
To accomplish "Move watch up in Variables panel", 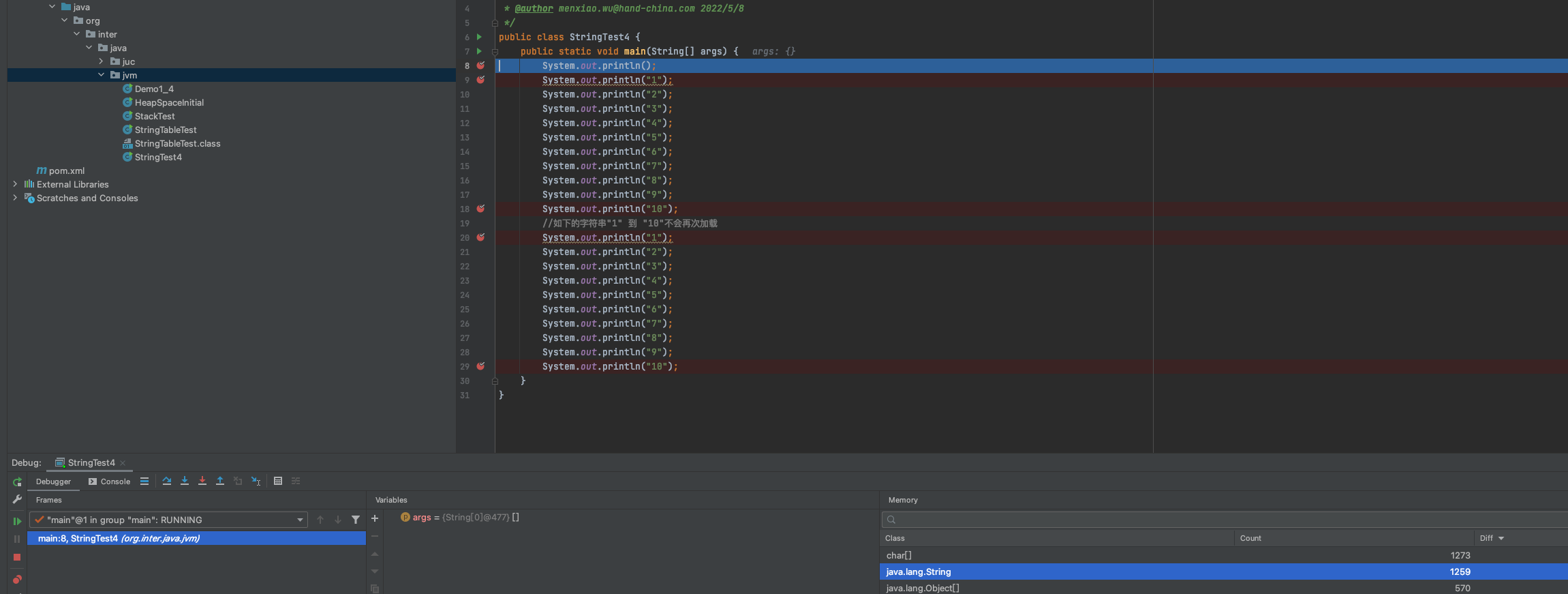I will (x=375, y=554).
